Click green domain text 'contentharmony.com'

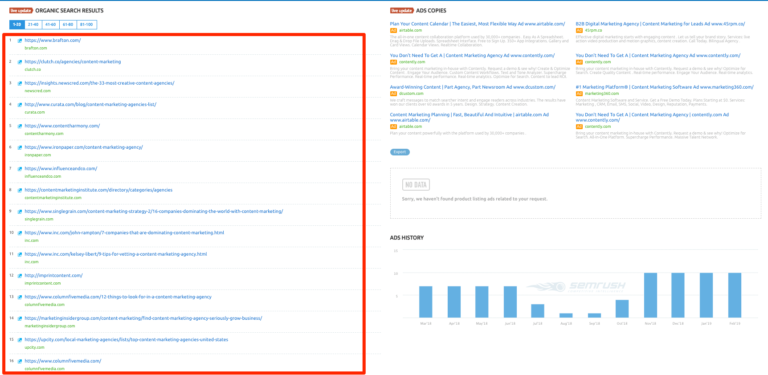[x=44, y=134]
